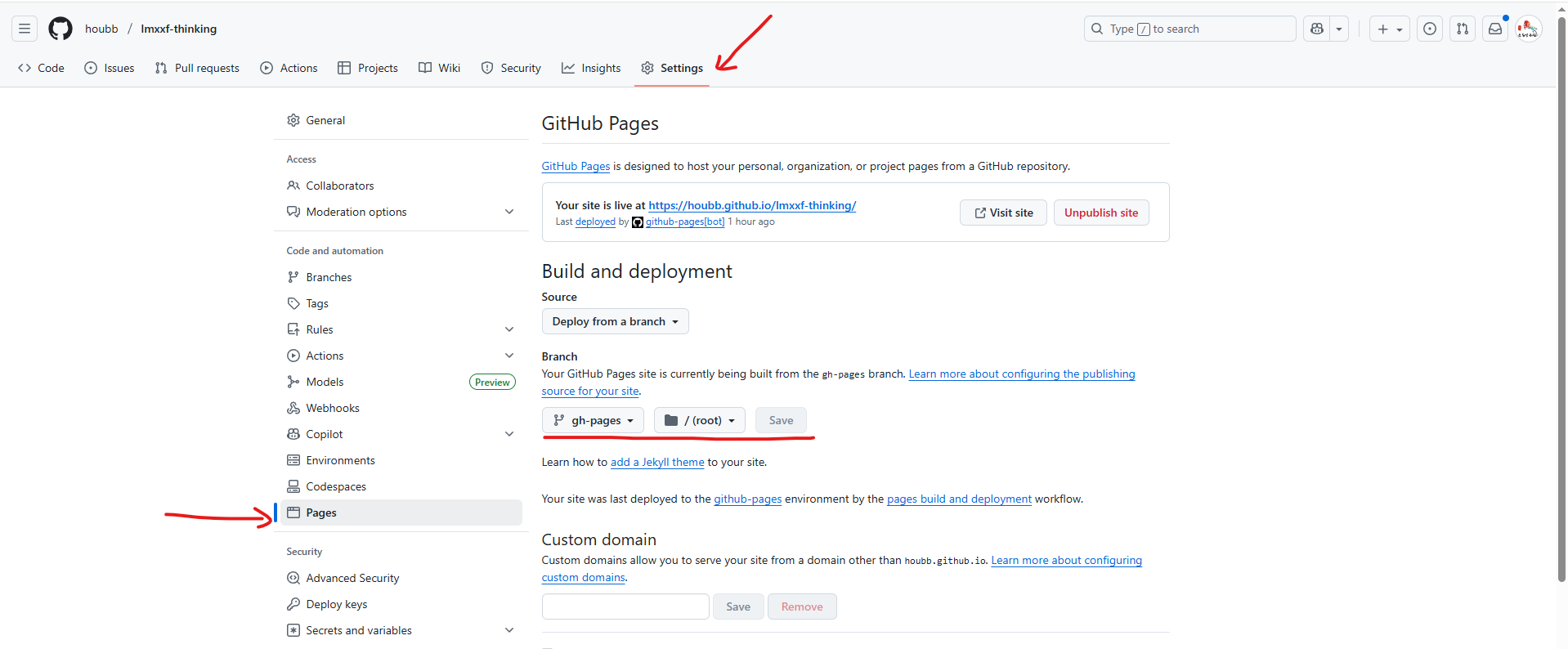Image resolution: width=1568 pixels, height=649 pixels.
Task: Expand the Actions sidebar section chevron
Action: click(x=509, y=356)
